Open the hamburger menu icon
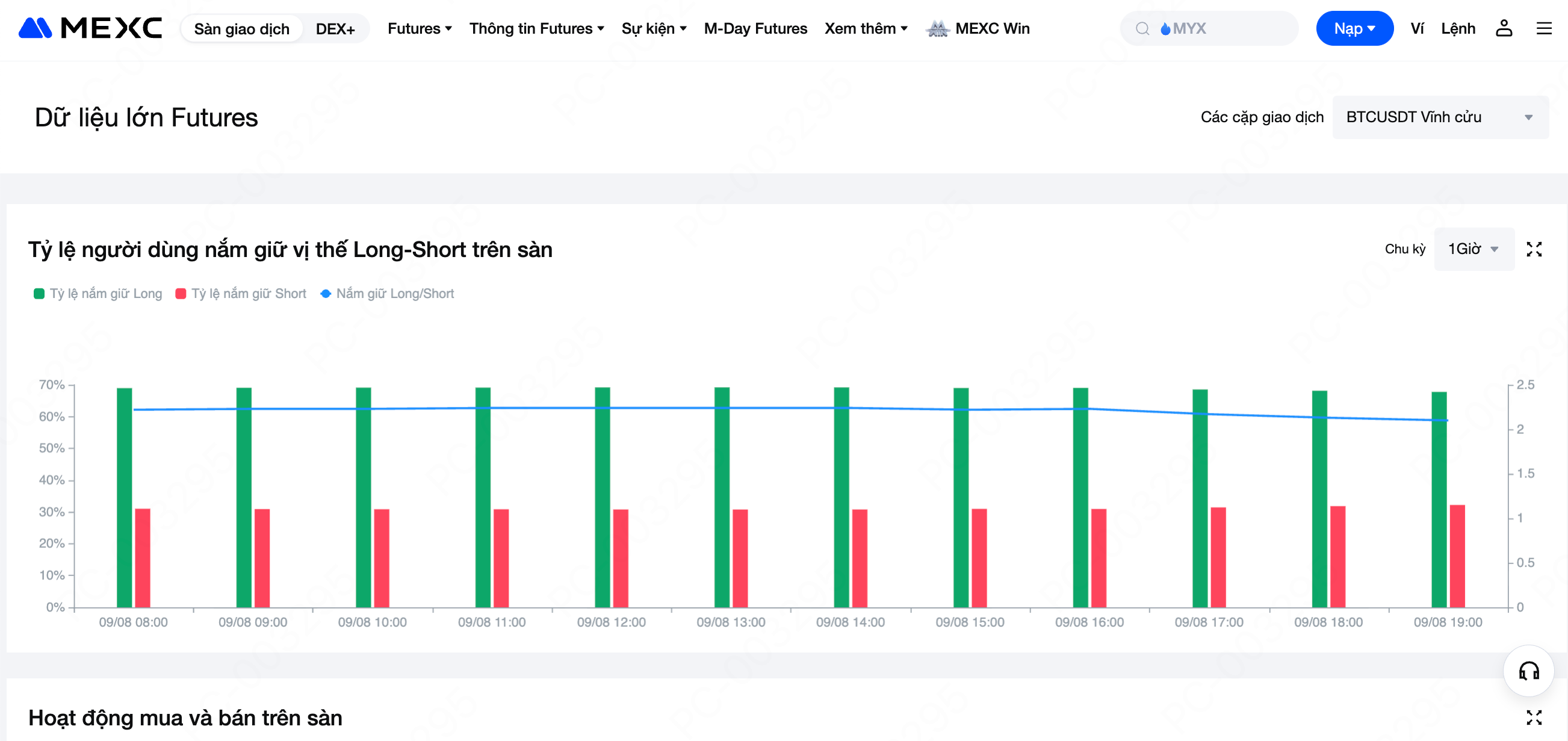 1544,28
